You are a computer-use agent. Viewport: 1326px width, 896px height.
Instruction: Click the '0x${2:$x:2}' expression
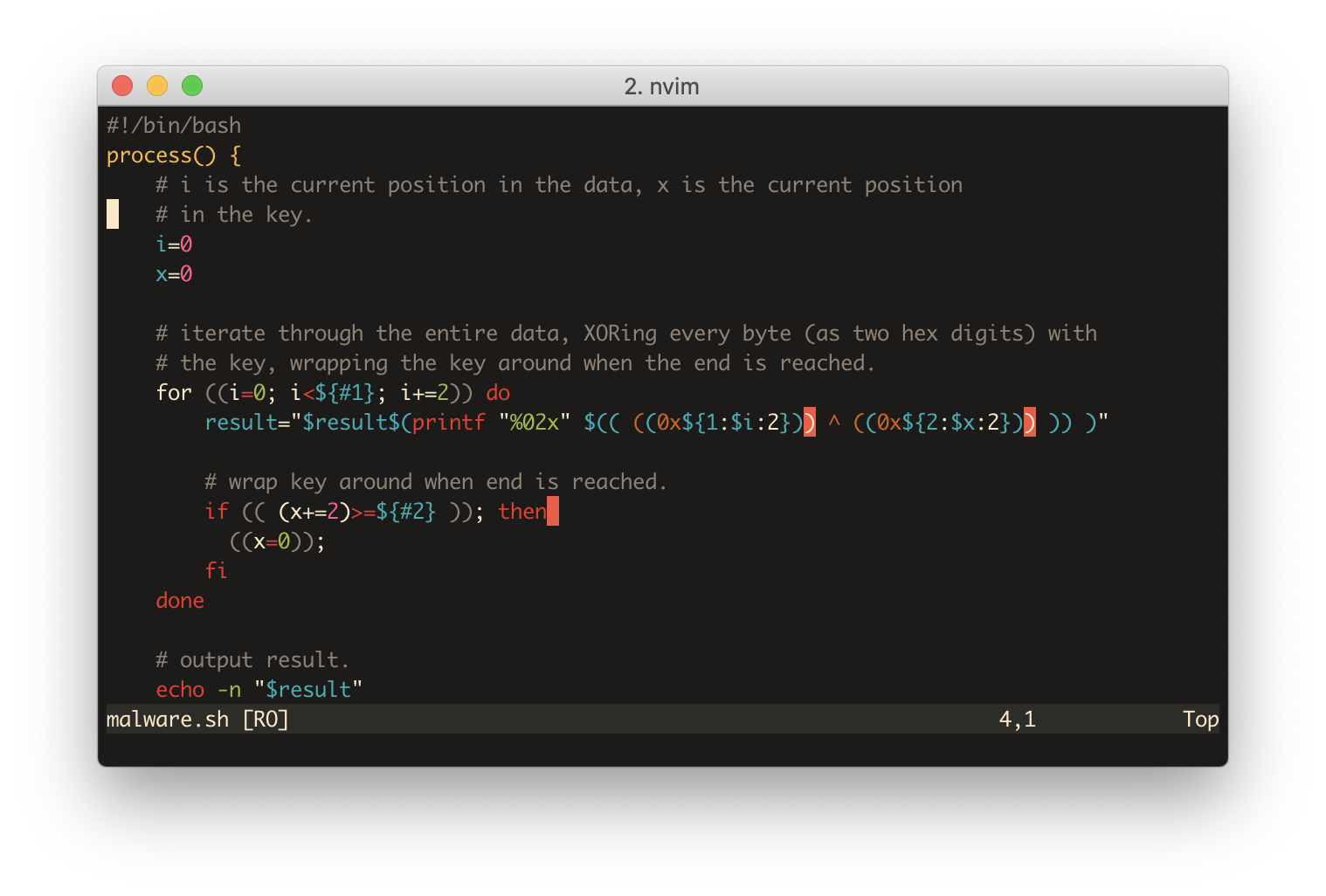(x=944, y=423)
